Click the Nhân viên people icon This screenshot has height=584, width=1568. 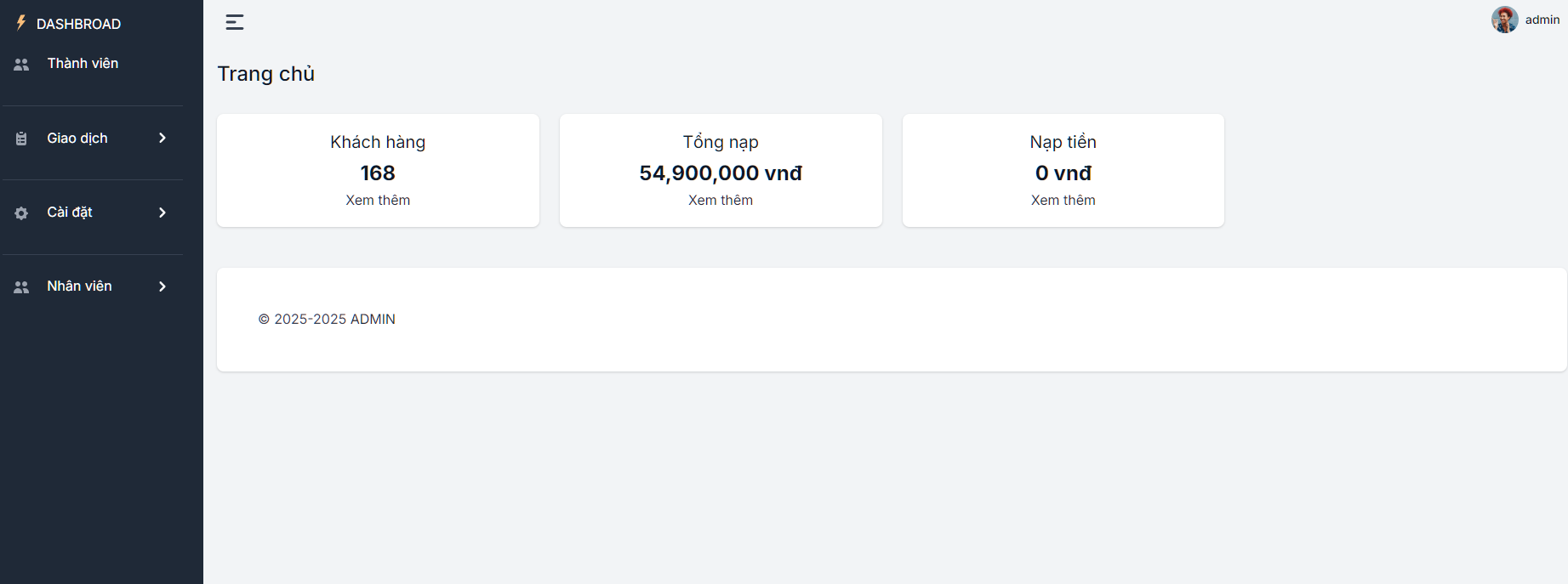point(21,287)
